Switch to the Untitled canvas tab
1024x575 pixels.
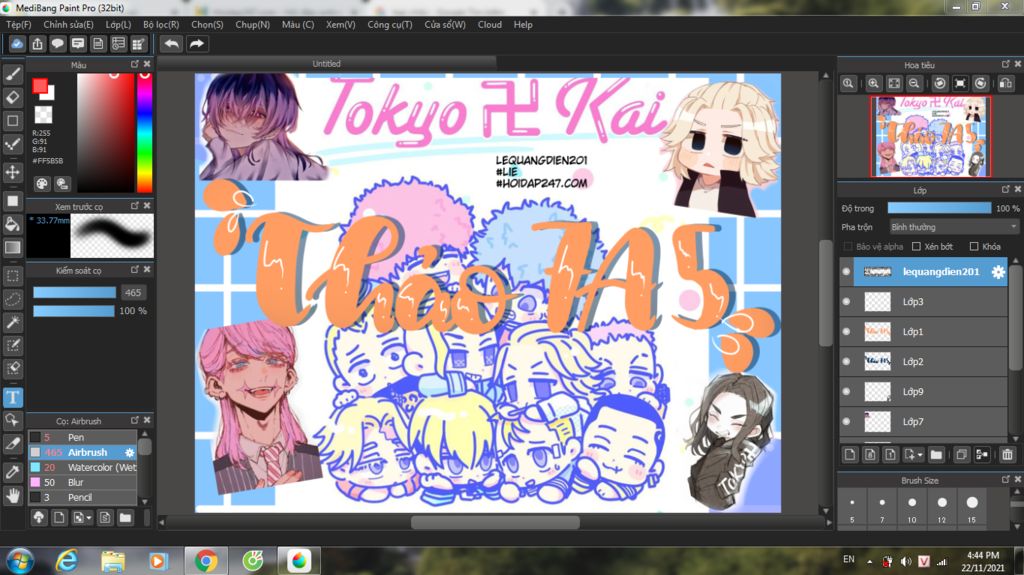(326, 63)
